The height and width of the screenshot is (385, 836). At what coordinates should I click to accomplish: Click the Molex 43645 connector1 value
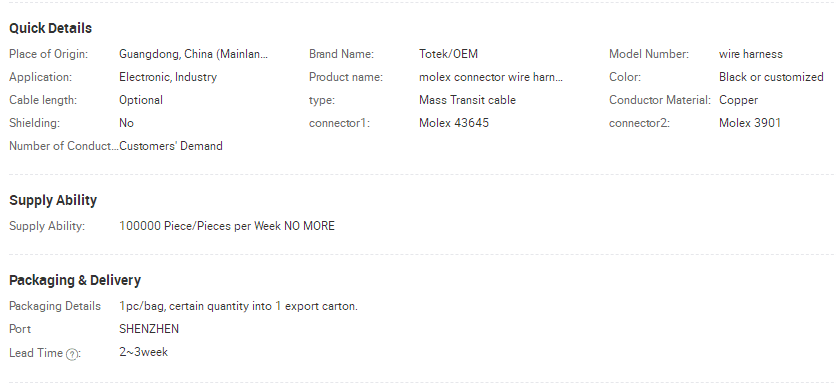(x=454, y=123)
